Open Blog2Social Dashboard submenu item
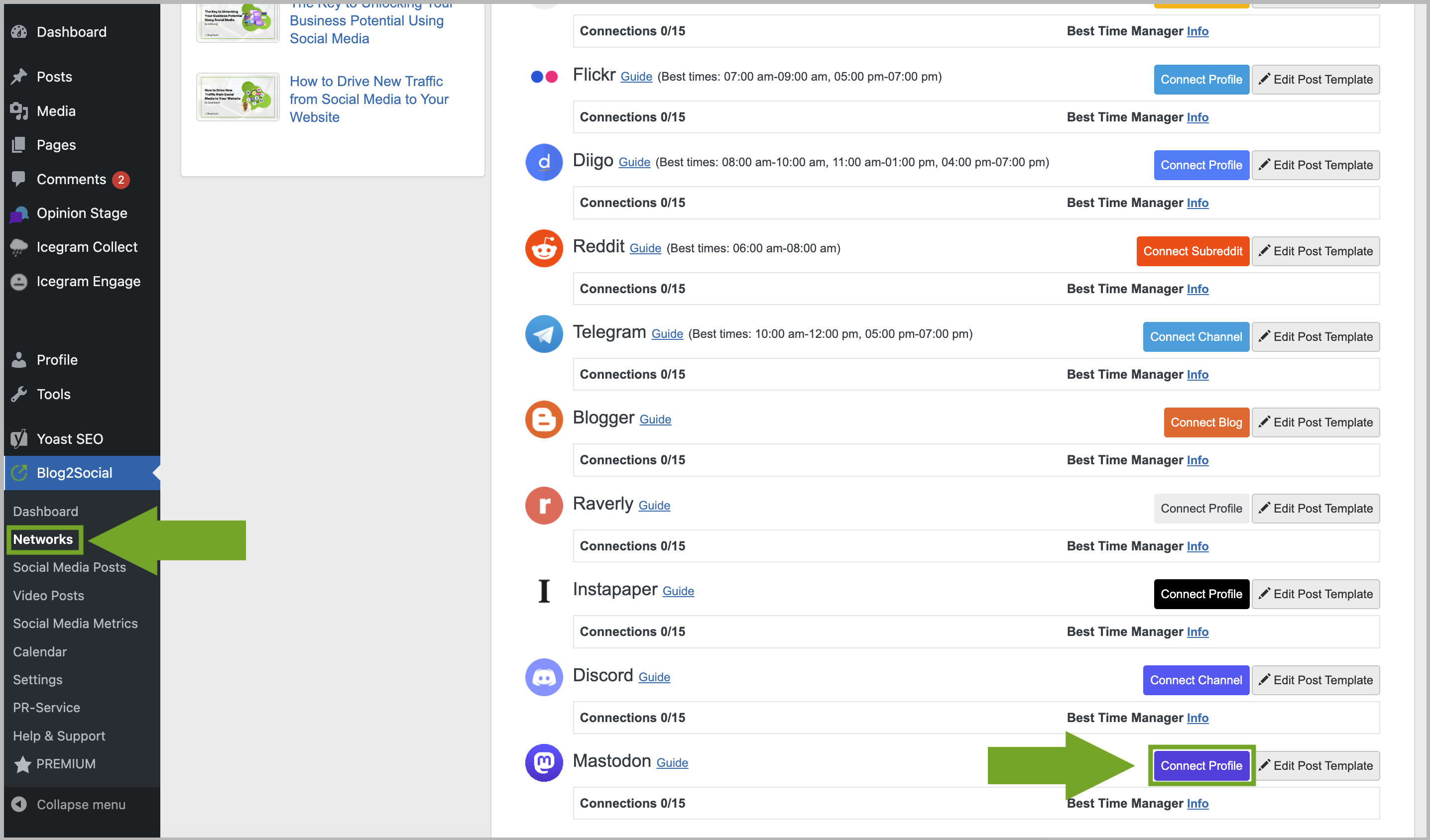1430x840 pixels. tap(45, 512)
